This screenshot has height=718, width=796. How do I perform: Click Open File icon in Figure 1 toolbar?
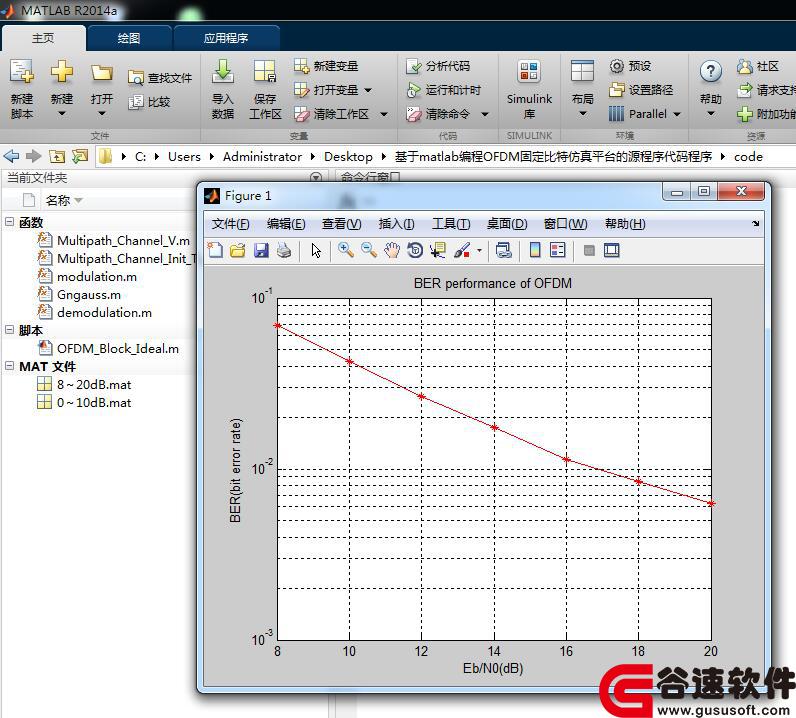point(238,250)
